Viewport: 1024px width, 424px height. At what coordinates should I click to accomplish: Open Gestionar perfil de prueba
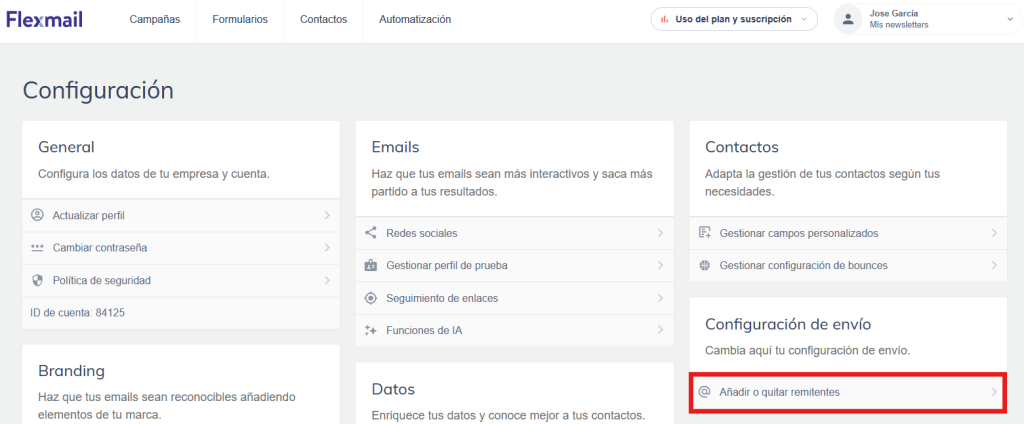(x=515, y=265)
